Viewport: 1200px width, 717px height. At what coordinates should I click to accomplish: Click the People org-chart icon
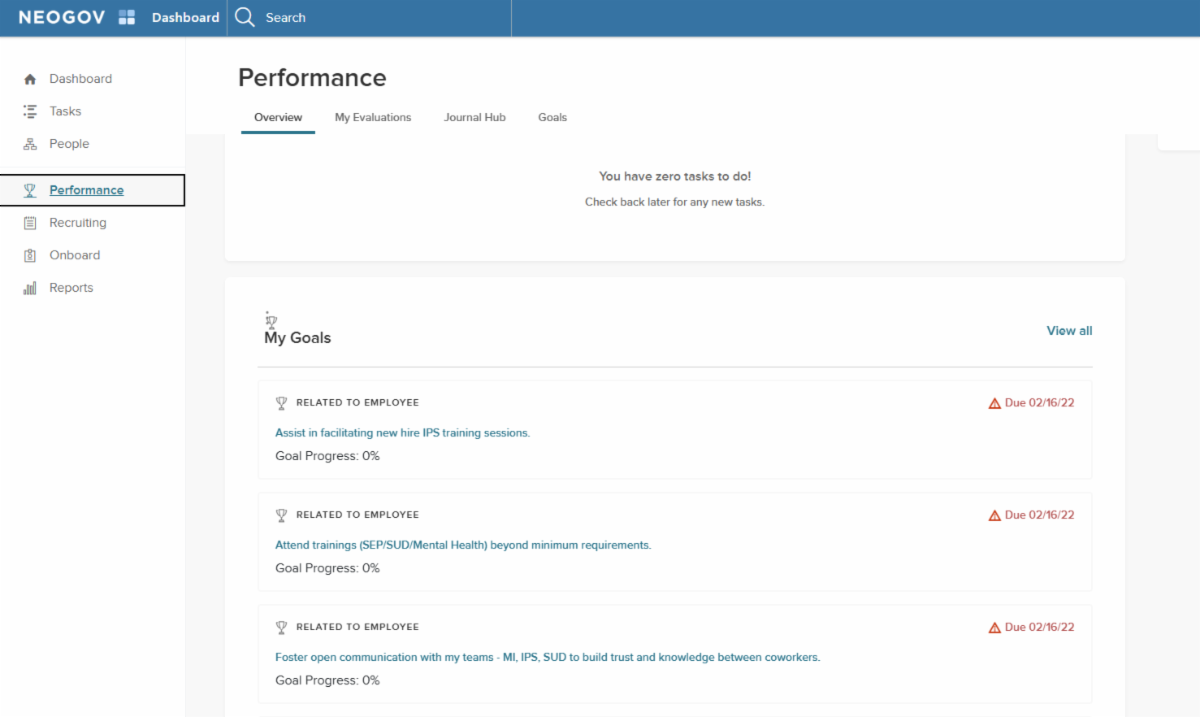click(29, 143)
